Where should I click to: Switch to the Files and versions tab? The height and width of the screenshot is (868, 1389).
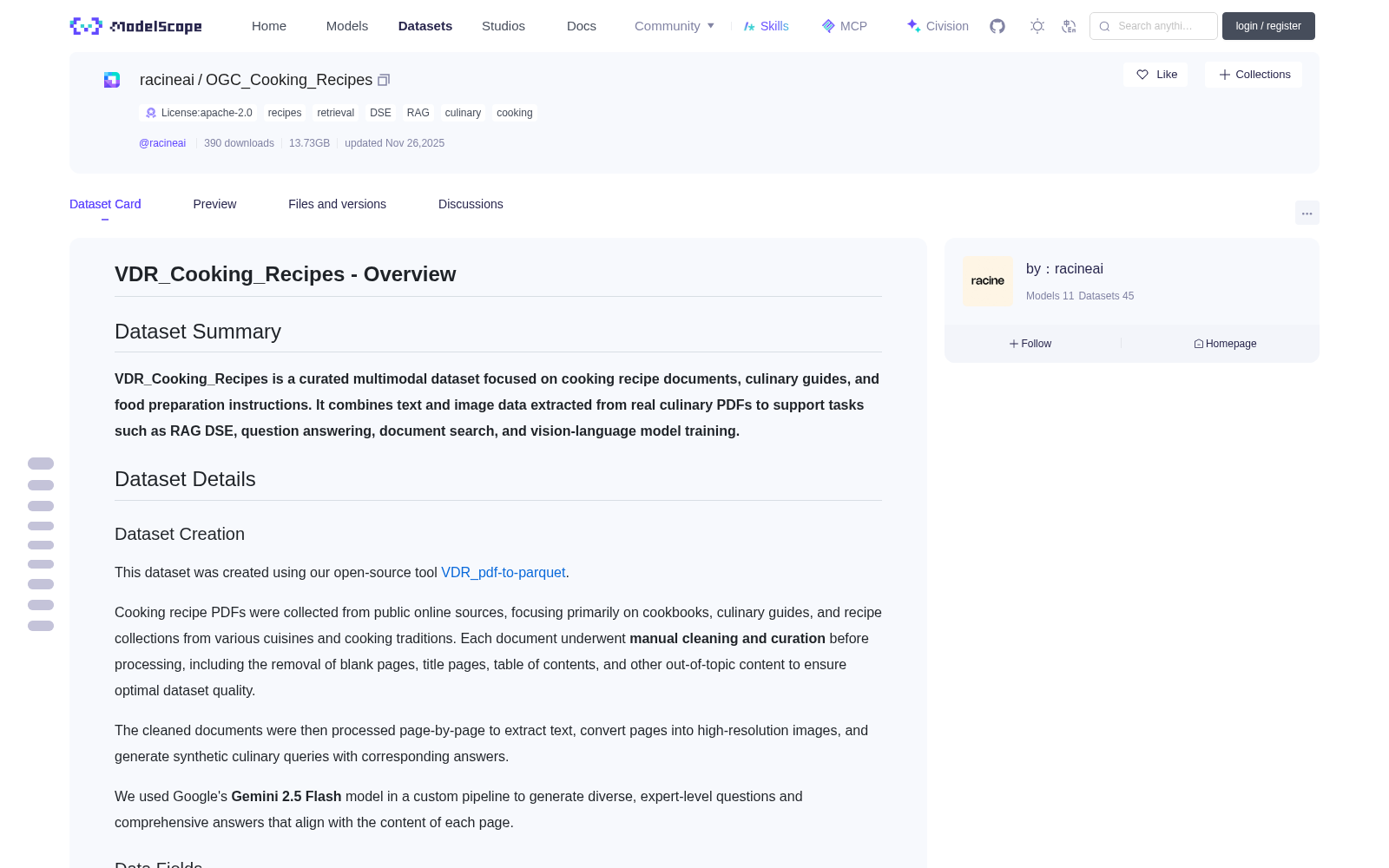(337, 204)
